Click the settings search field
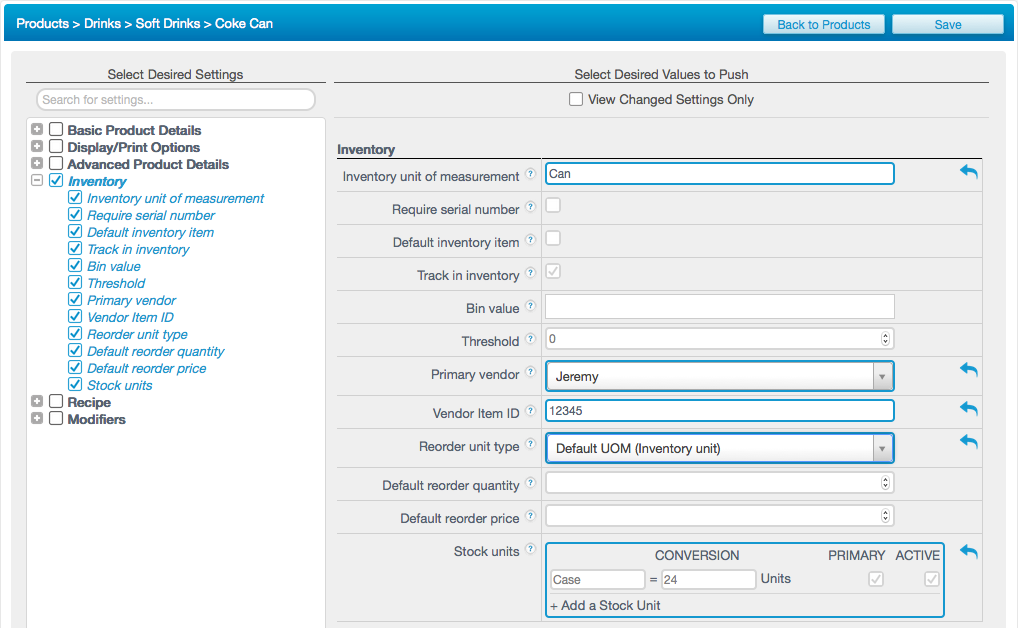1018x628 pixels. pyautogui.click(x=175, y=99)
